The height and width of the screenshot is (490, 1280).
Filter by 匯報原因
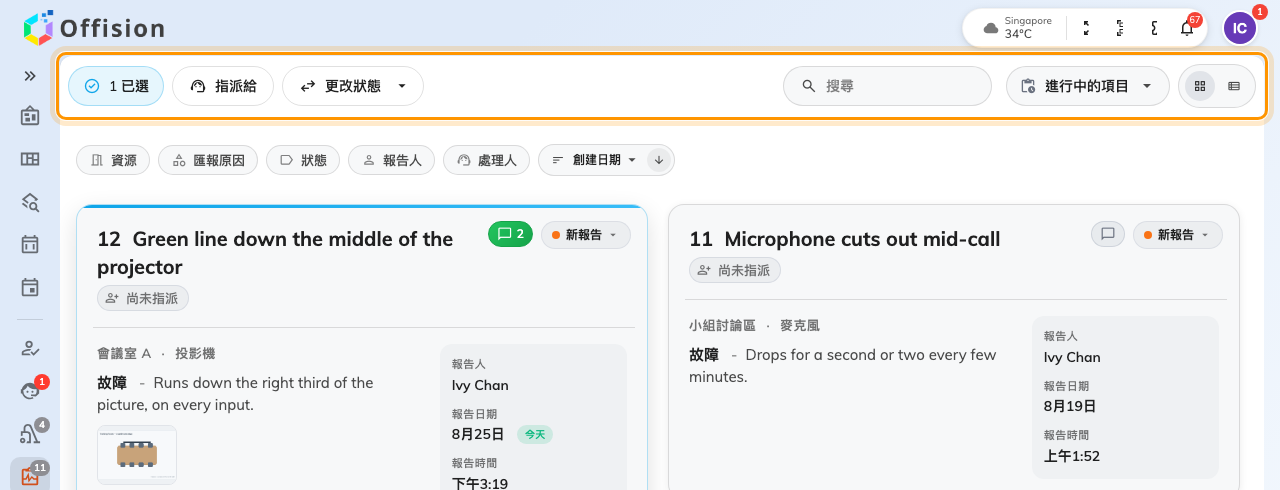[x=208, y=160]
